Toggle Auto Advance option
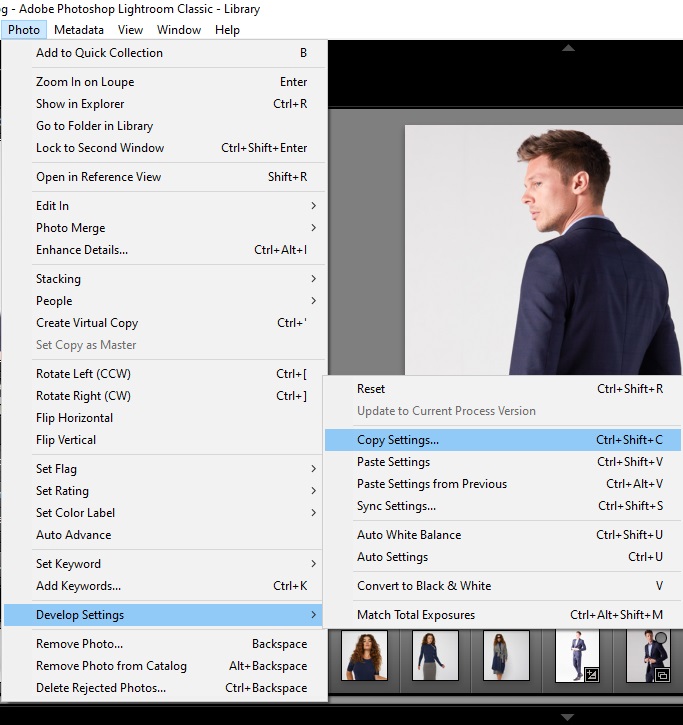 165,535
